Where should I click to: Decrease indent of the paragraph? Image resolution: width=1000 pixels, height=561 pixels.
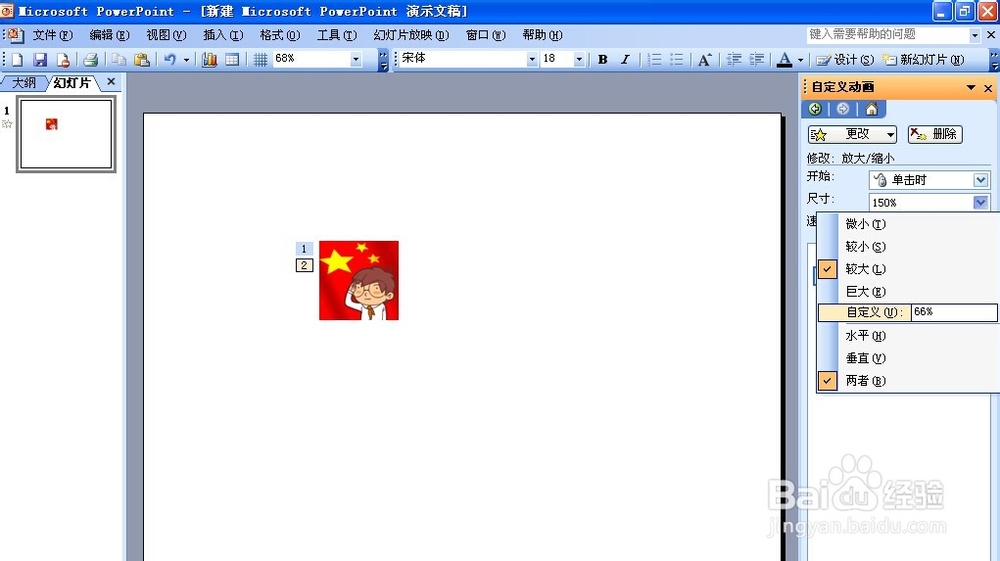pos(733,59)
